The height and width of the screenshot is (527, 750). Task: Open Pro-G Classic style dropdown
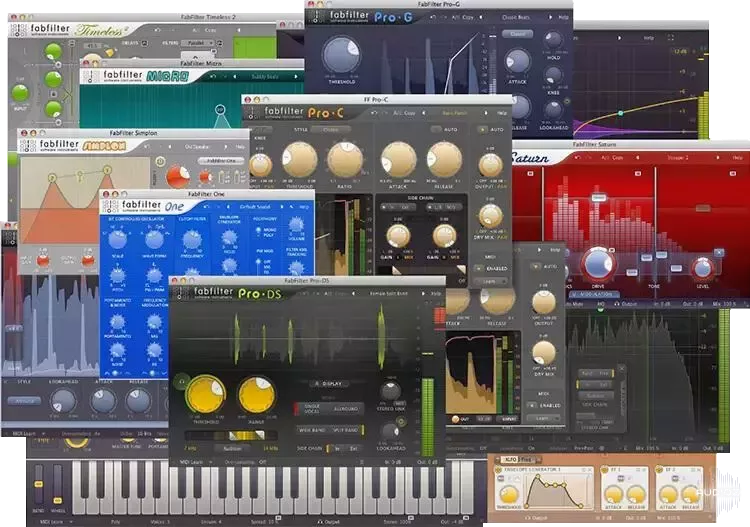click(518, 34)
